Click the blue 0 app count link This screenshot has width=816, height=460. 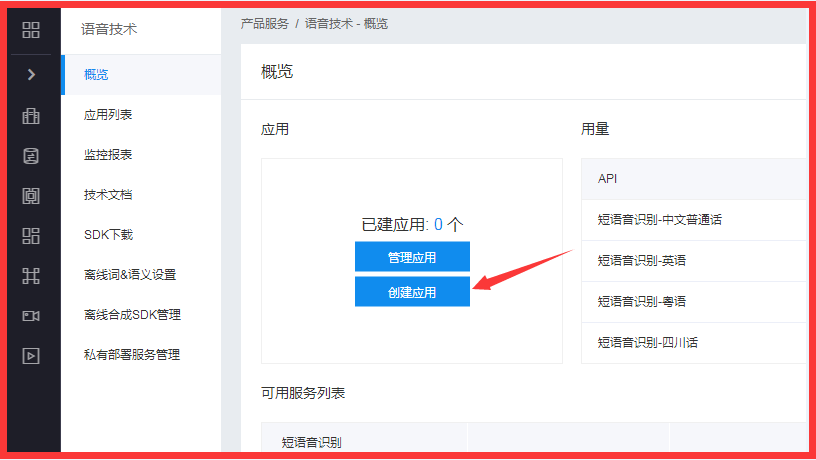(438, 224)
